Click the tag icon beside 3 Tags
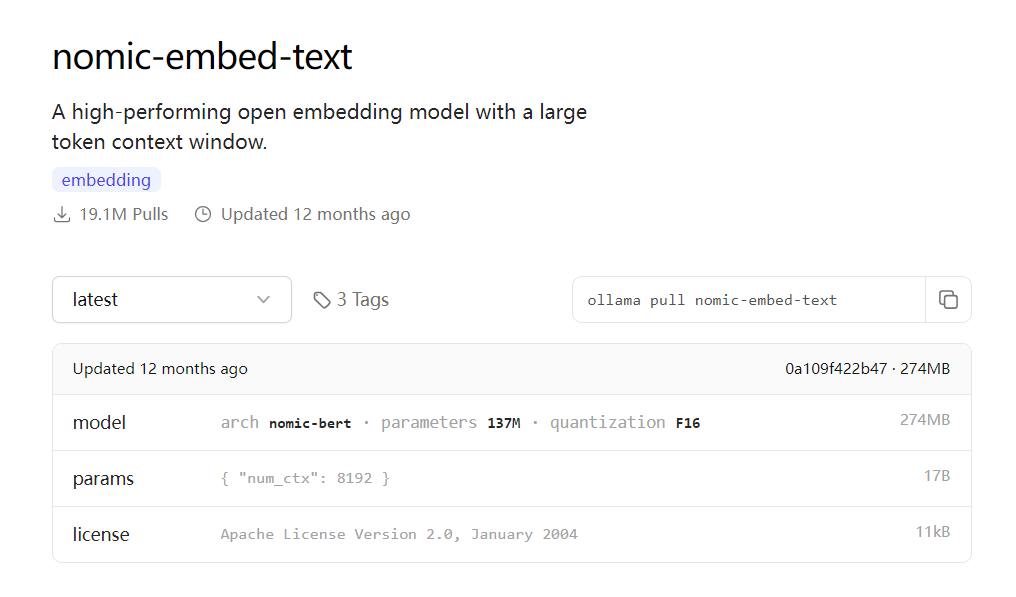 pyautogui.click(x=321, y=300)
